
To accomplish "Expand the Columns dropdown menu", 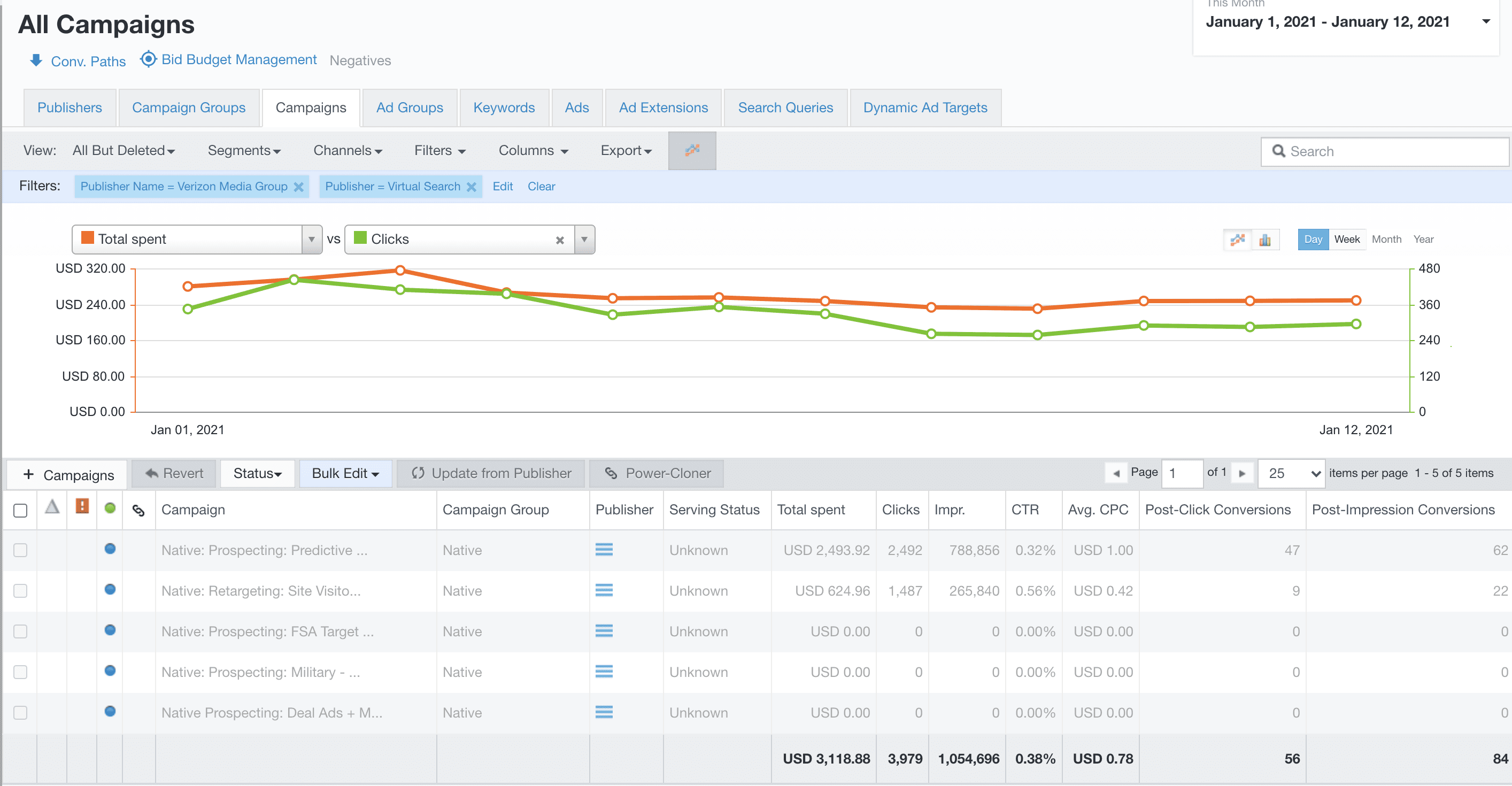I will [x=533, y=151].
